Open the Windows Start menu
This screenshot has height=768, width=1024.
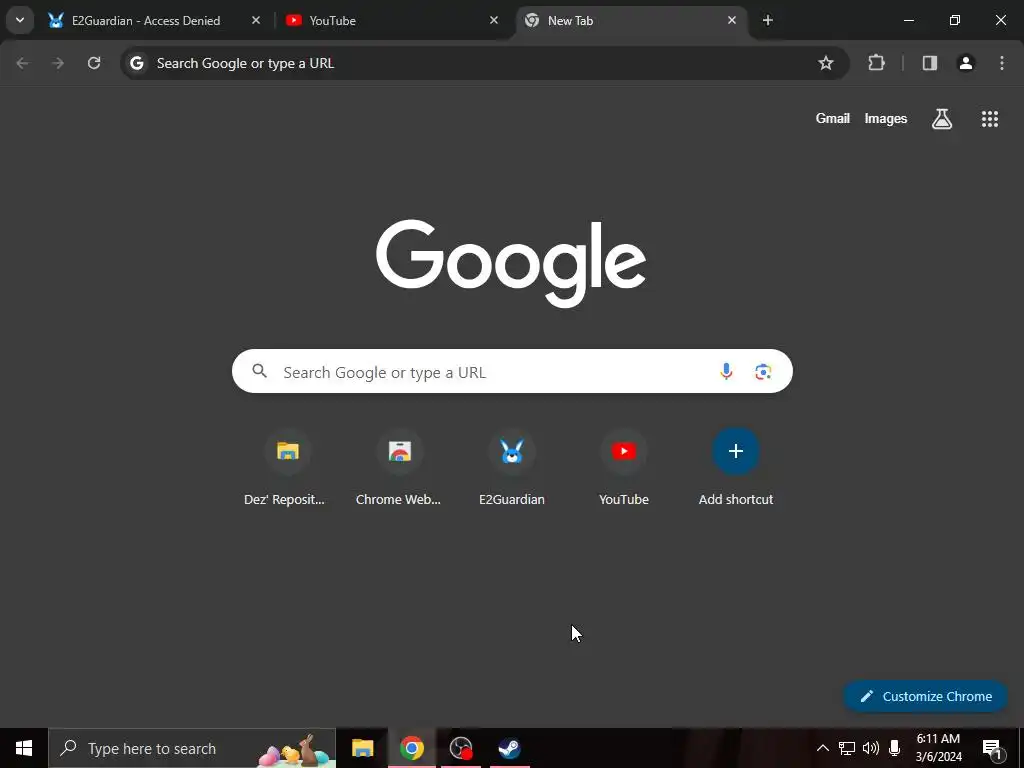24,748
